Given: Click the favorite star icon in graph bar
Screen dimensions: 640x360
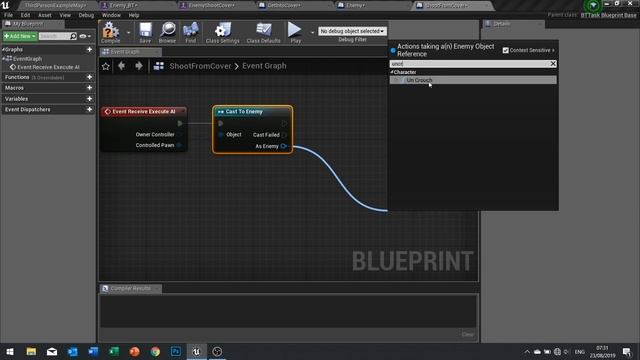Looking at the screenshot, I should click(x=106, y=66).
